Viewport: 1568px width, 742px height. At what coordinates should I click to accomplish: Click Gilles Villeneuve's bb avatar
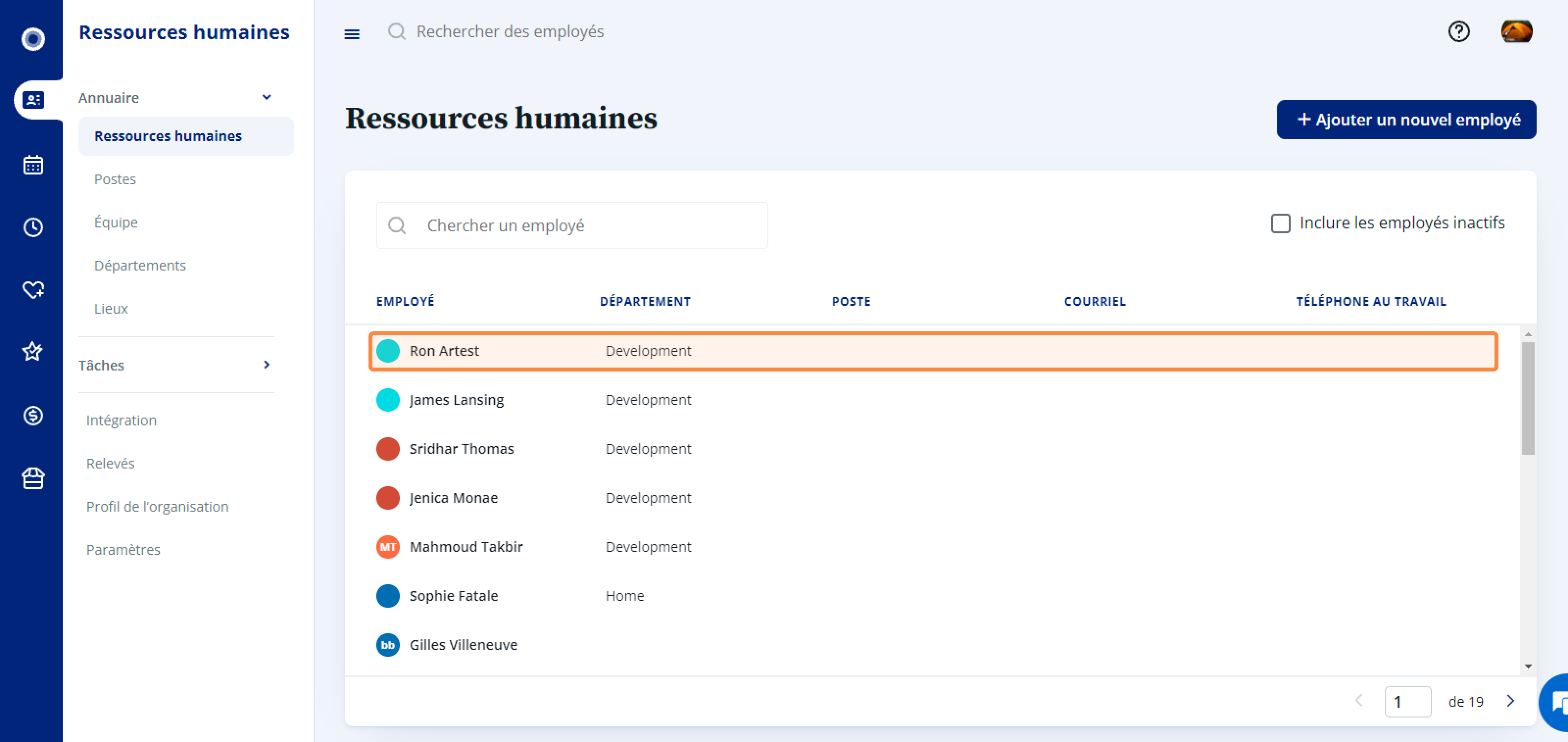[388, 645]
